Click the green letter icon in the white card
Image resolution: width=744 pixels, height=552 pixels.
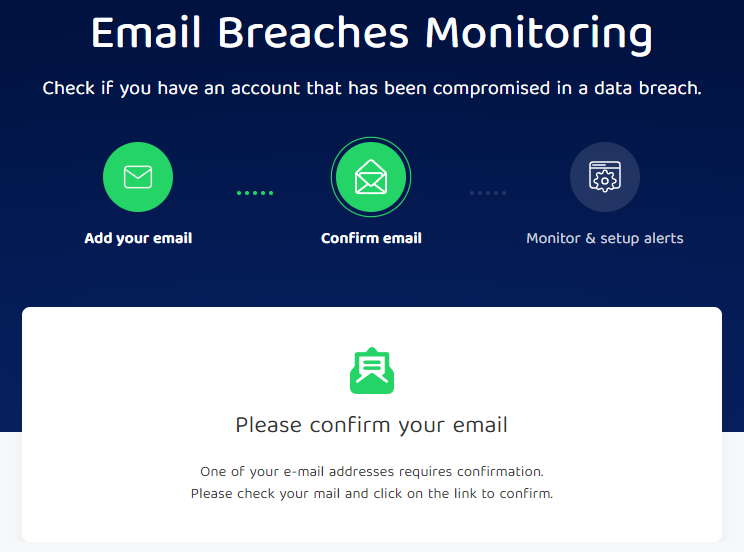click(x=371, y=370)
